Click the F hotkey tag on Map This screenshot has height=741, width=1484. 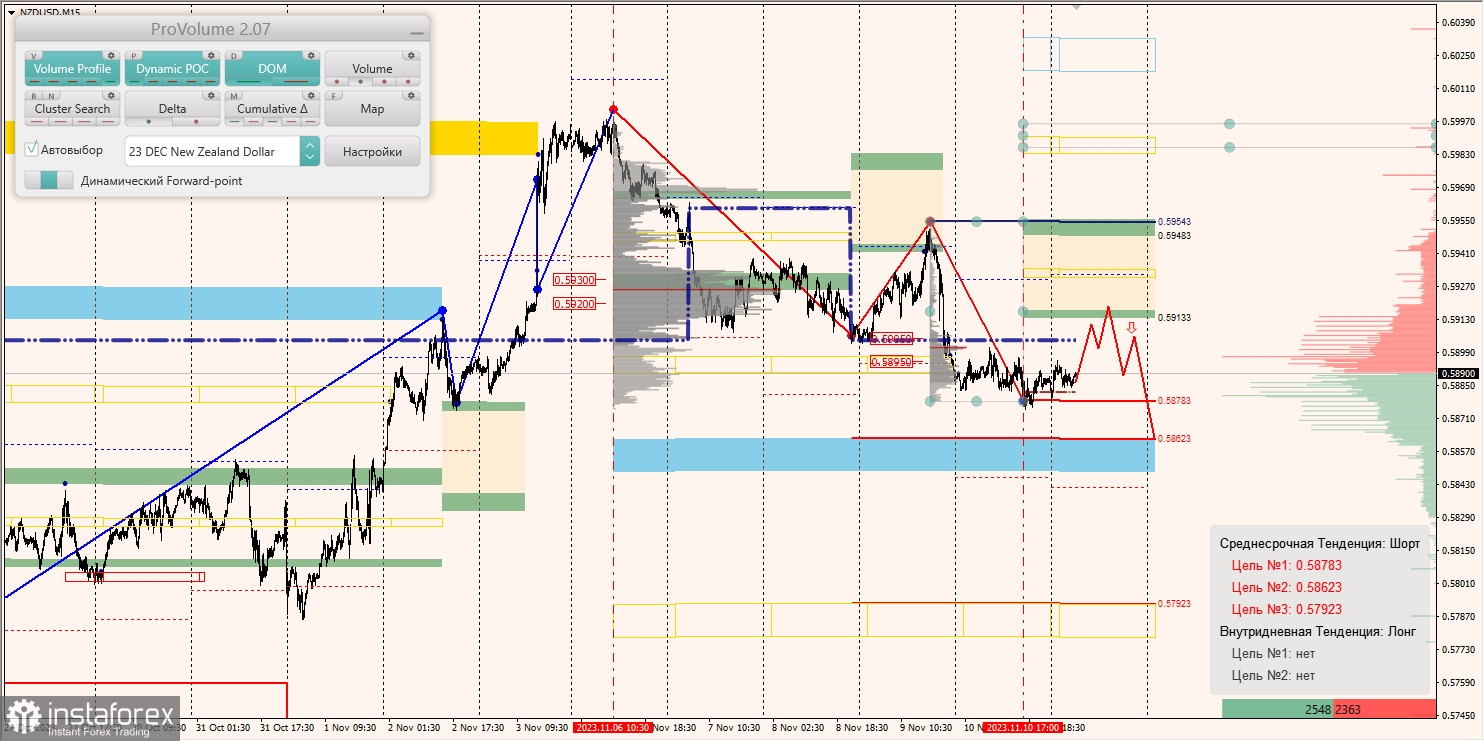[334, 96]
